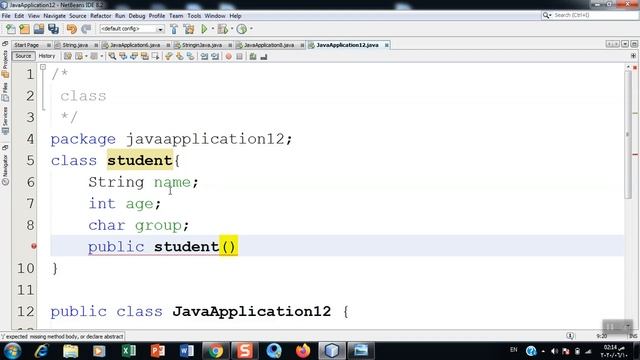Image resolution: width=640 pixels, height=360 pixels.
Task: Click the Save All icon
Action: 53,29
